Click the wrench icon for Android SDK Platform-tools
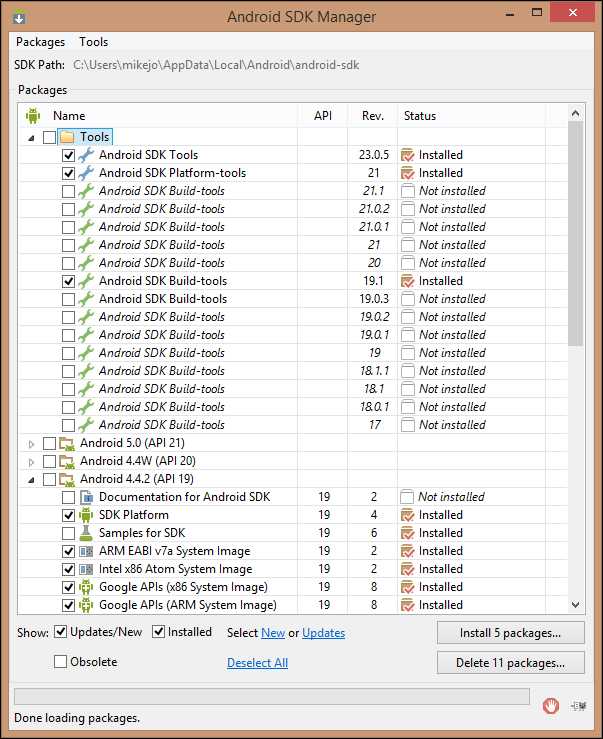The image size is (603, 739). pyautogui.click(x=86, y=172)
